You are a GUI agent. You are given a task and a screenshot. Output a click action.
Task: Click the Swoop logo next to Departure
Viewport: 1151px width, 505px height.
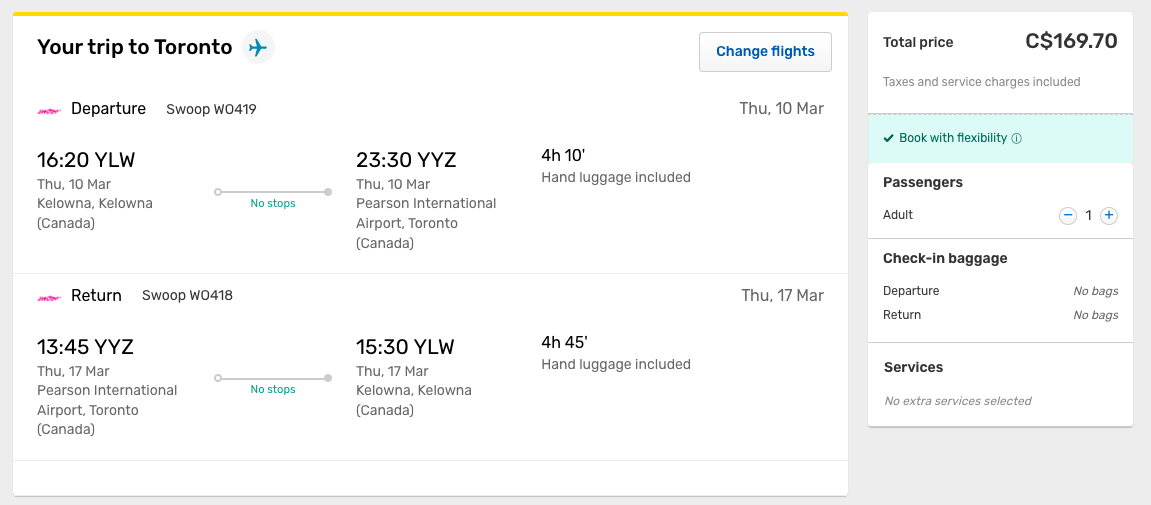click(49, 110)
